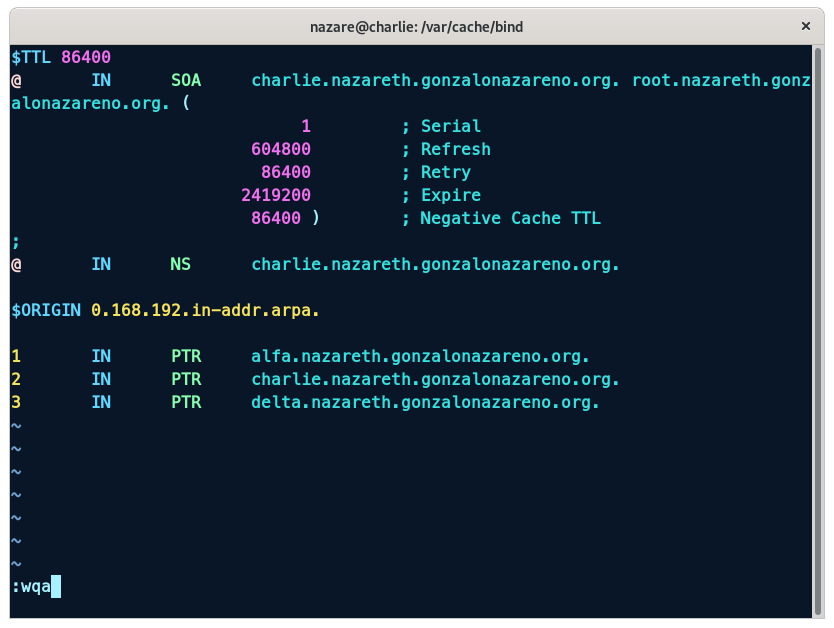This screenshot has width=834, height=628.
Task: Click the NS record's charlie hostname
Action: (x=435, y=265)
